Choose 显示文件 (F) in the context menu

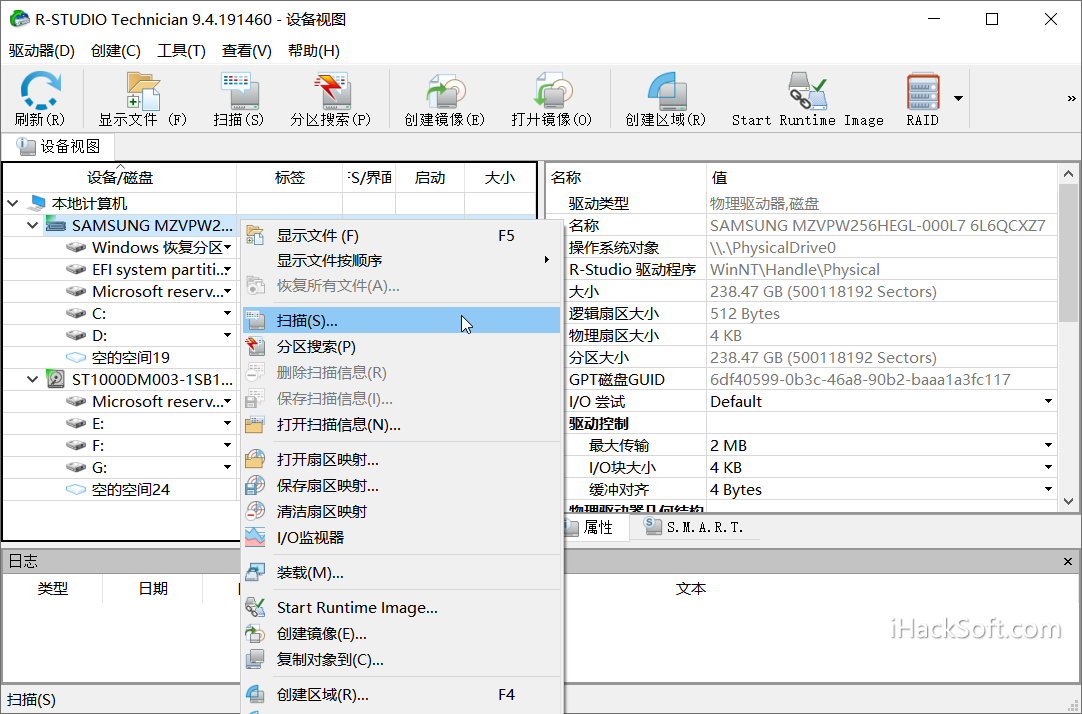401,236
